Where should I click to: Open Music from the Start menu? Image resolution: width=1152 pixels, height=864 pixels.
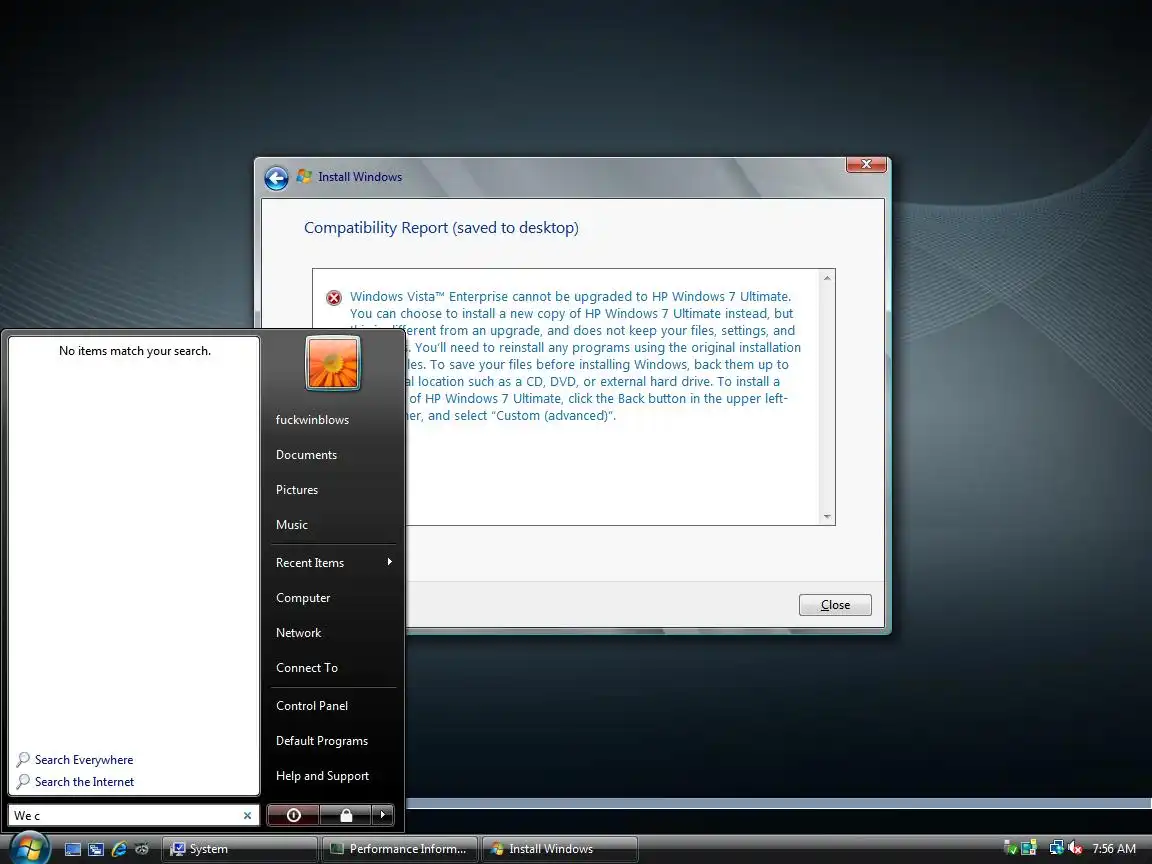pyautogui.click(x=292, y=525)
